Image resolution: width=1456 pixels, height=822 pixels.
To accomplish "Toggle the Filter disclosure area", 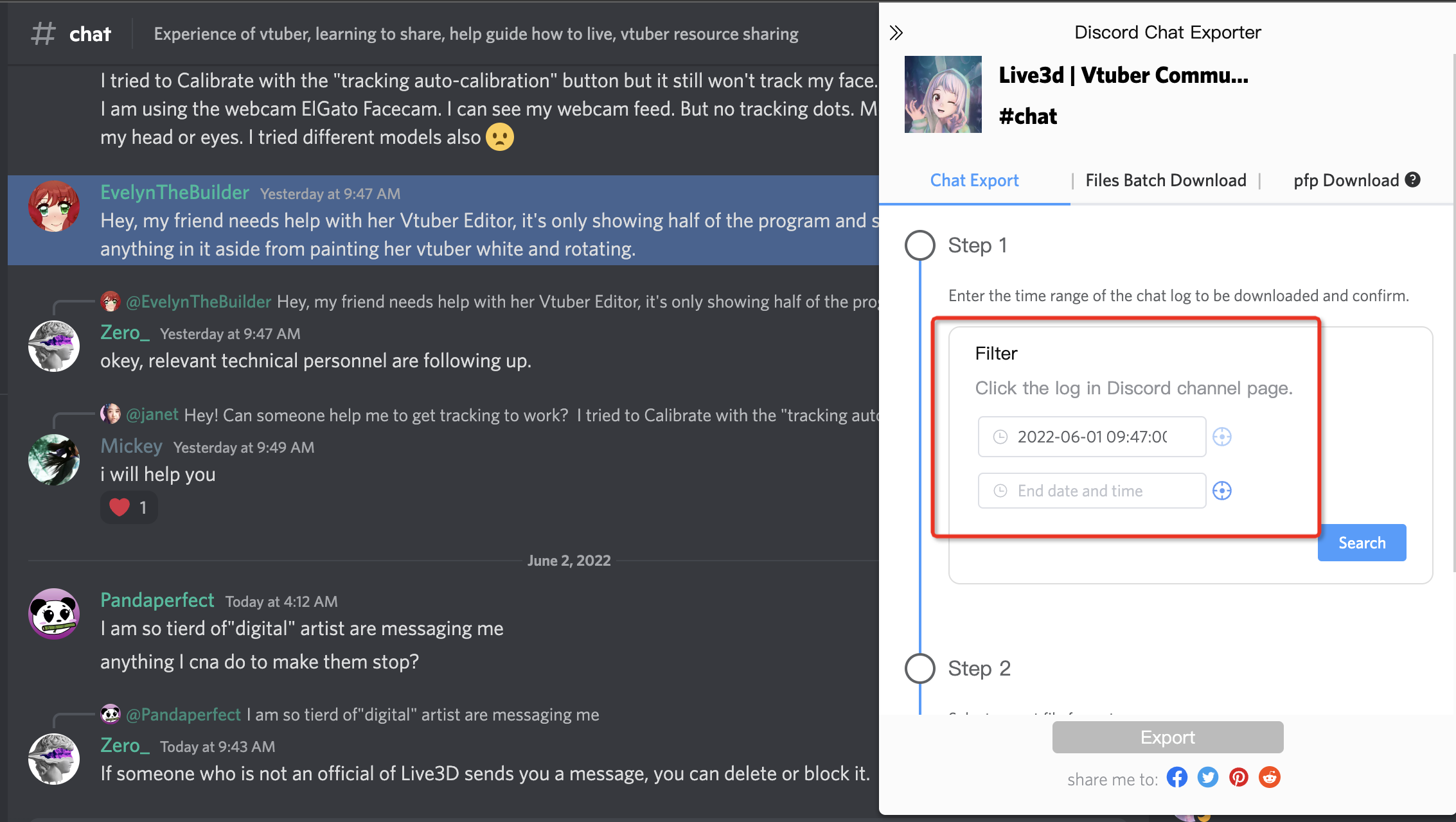I will pyautogui.click(x=996, y=353).
